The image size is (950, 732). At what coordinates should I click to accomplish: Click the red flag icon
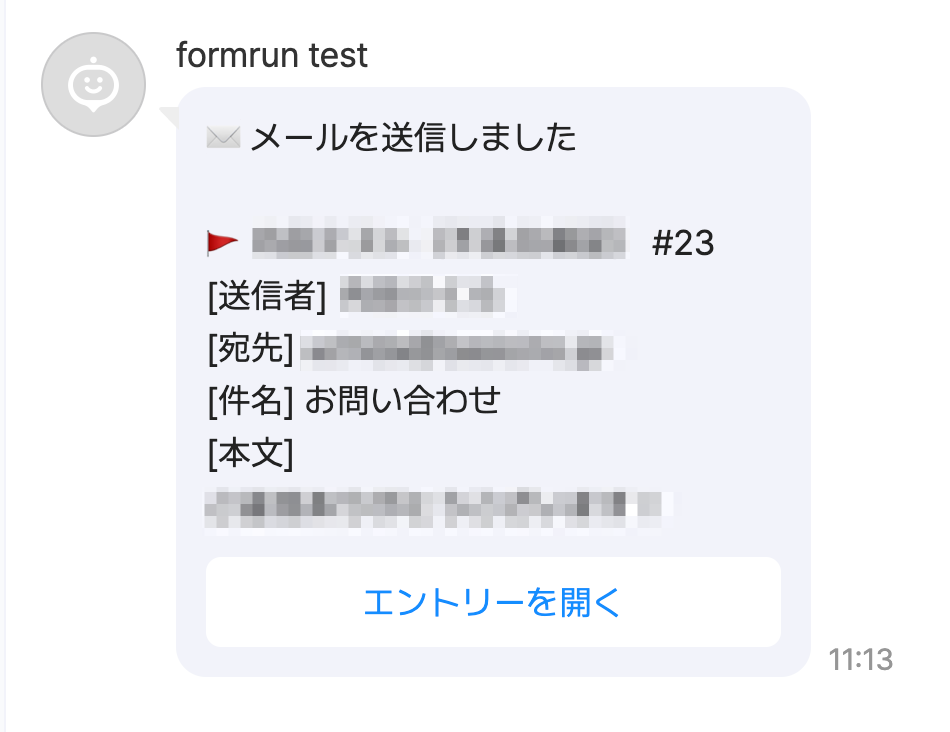[222, 242]
